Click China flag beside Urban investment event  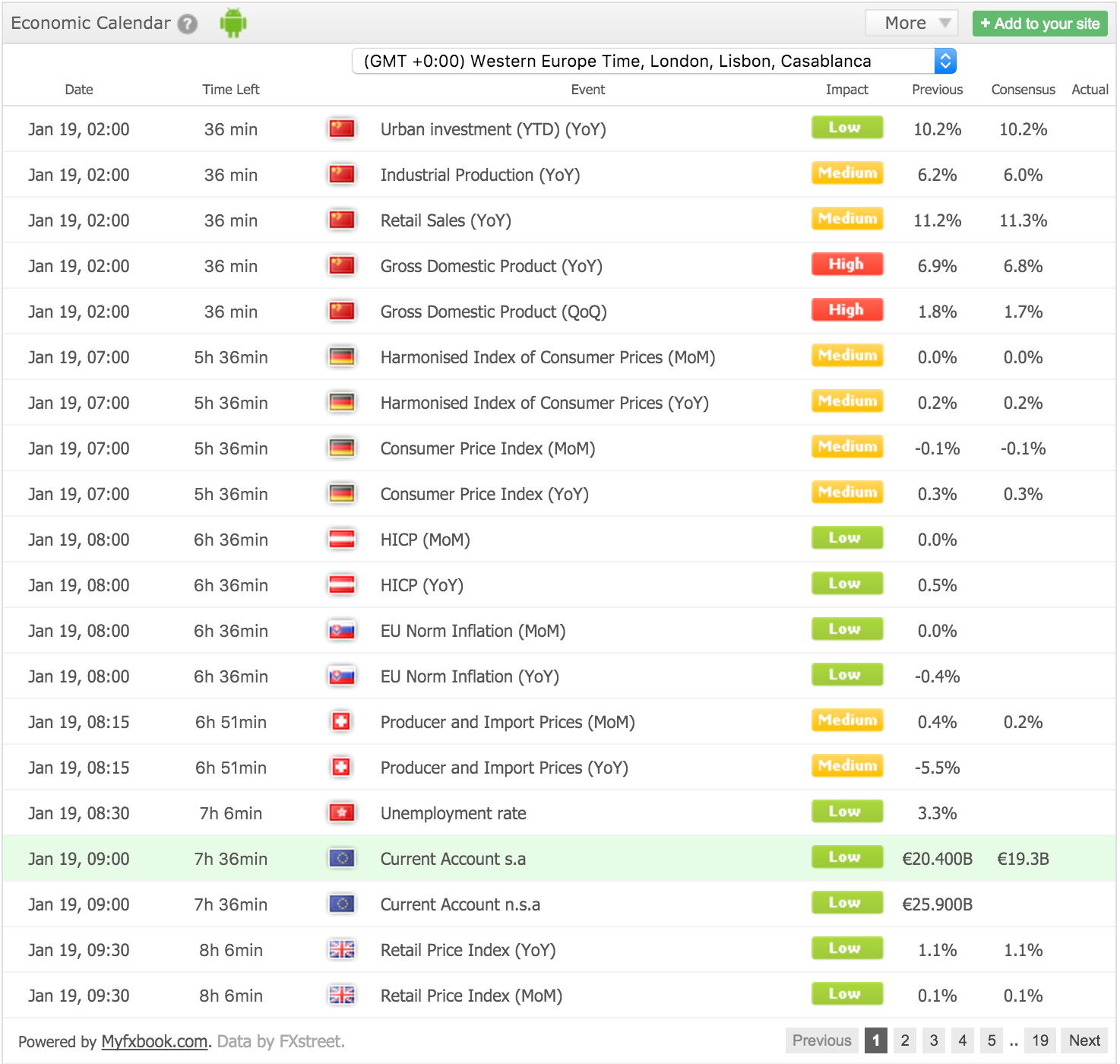click(342, 128)
